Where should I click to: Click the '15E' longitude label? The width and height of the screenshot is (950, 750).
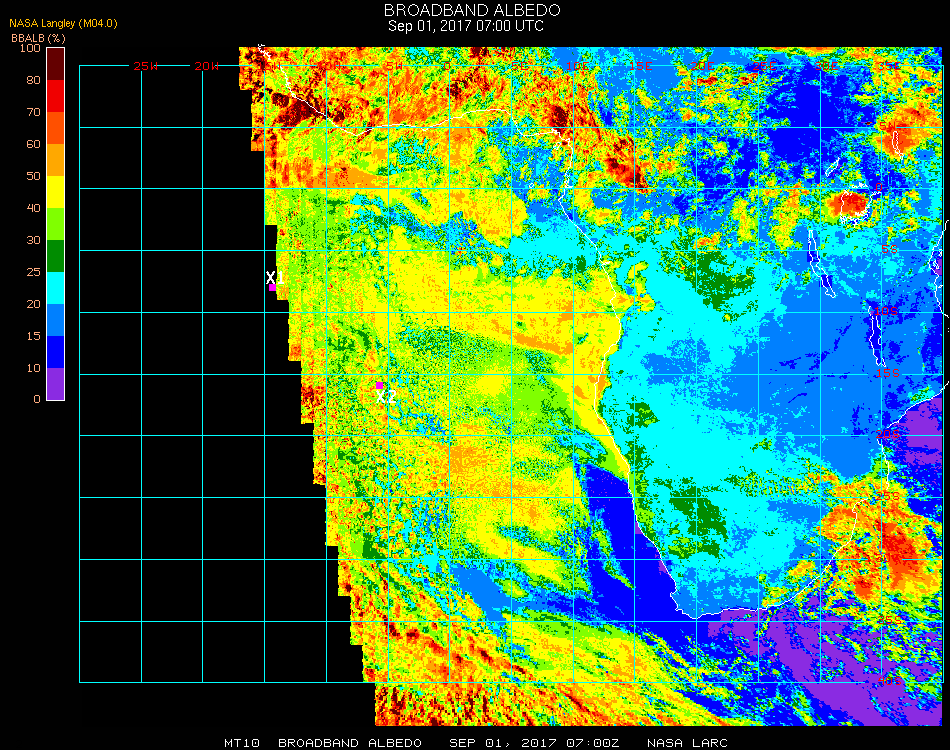640,66
